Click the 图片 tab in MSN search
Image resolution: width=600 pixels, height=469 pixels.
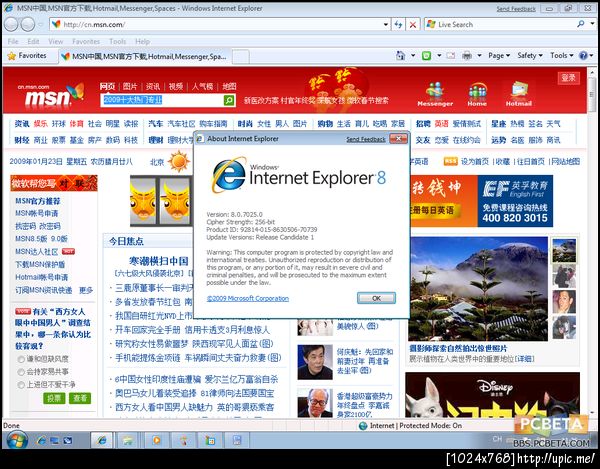coord(130,86)
